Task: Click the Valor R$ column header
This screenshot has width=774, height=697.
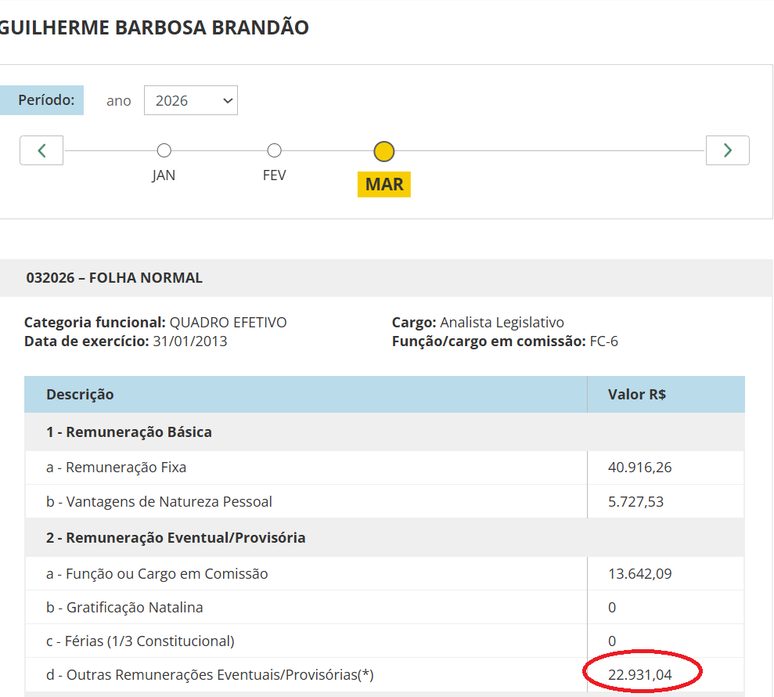Action: 637,394
